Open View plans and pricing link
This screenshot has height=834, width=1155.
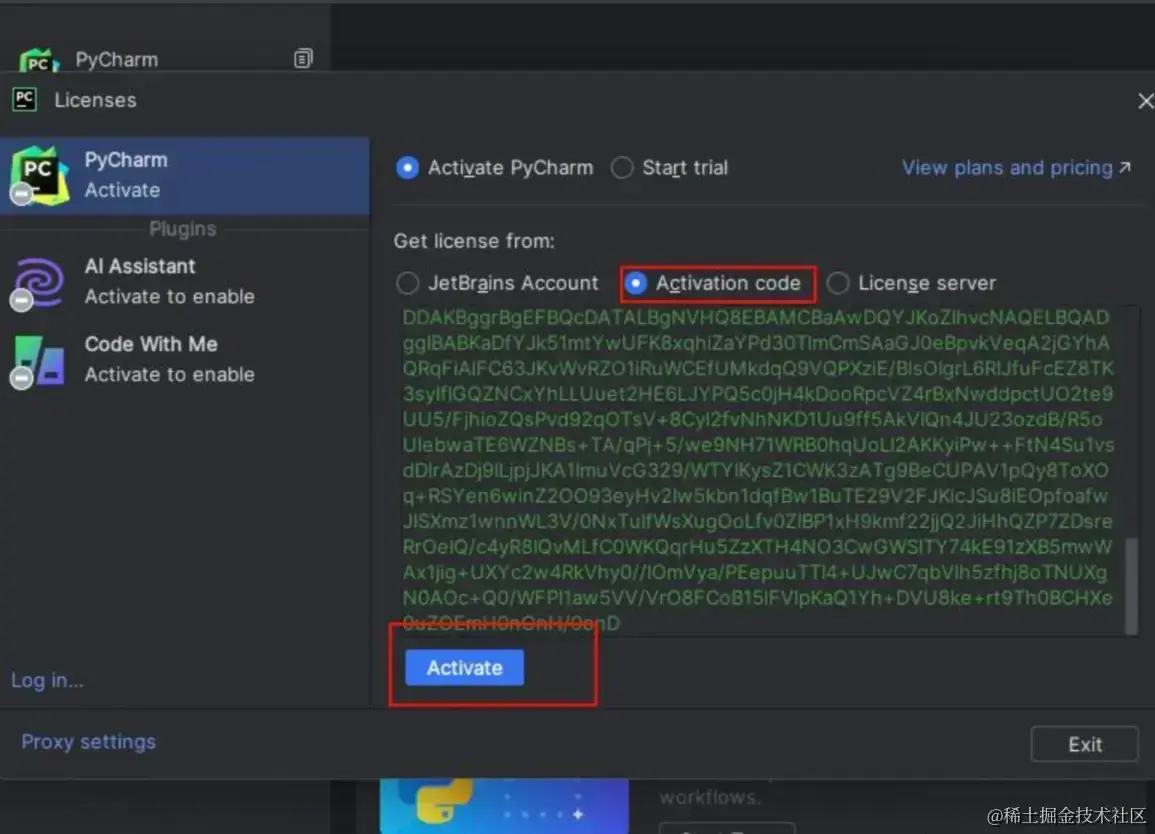pyautogui.click(x=1007, y=168)
